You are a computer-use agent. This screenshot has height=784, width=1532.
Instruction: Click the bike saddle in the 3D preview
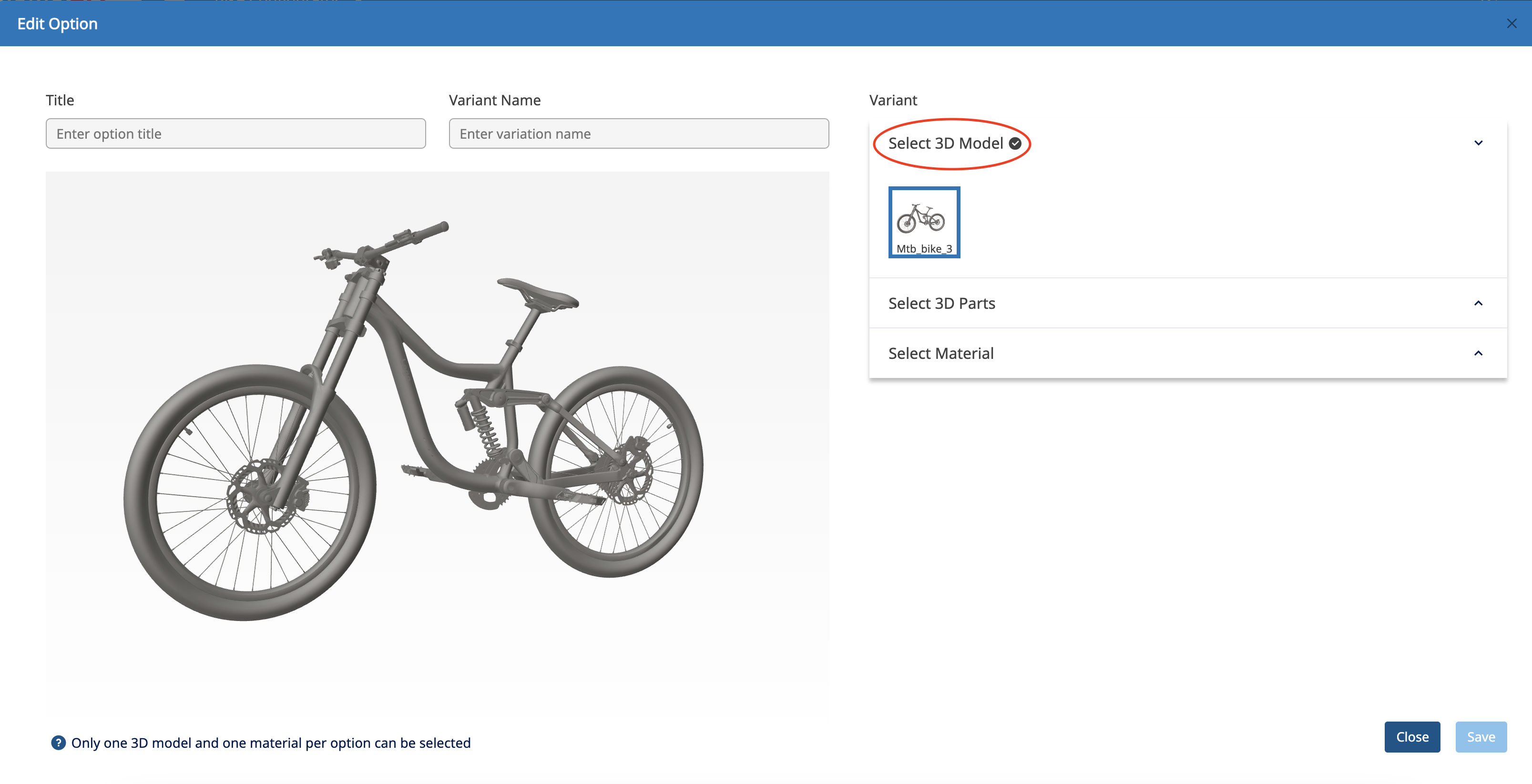point(538,293)
